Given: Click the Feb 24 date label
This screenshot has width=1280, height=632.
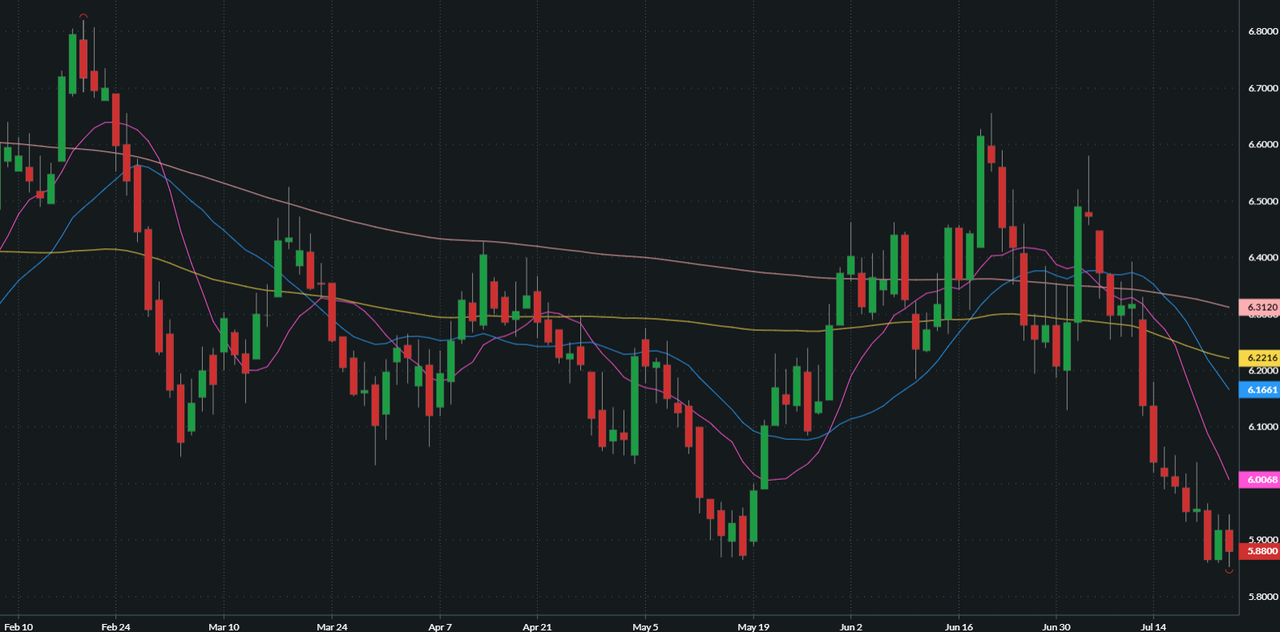Looking at the screenshot, I should (x=116, y=627).
